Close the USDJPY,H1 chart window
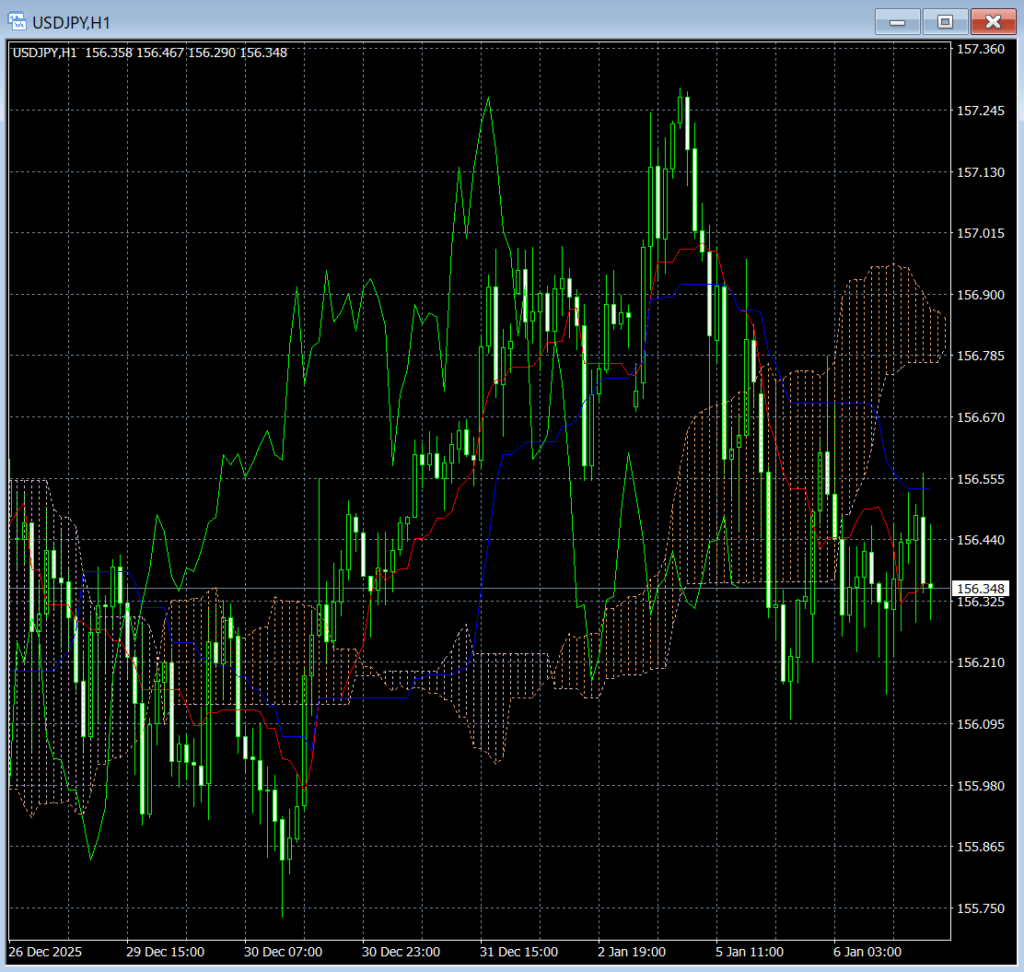1024x972 pixels. [993, 21]
